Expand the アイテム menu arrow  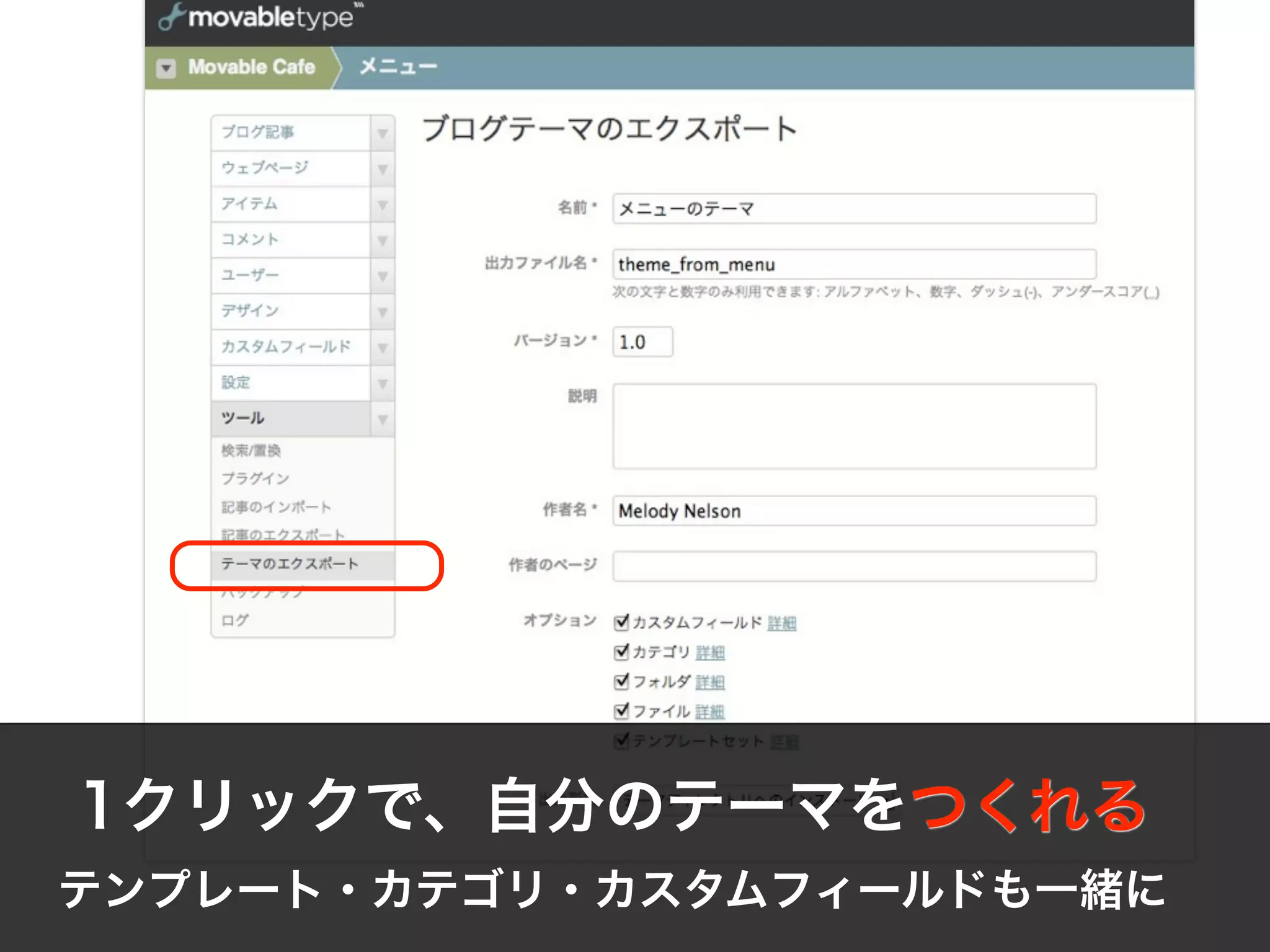point(383,205)
